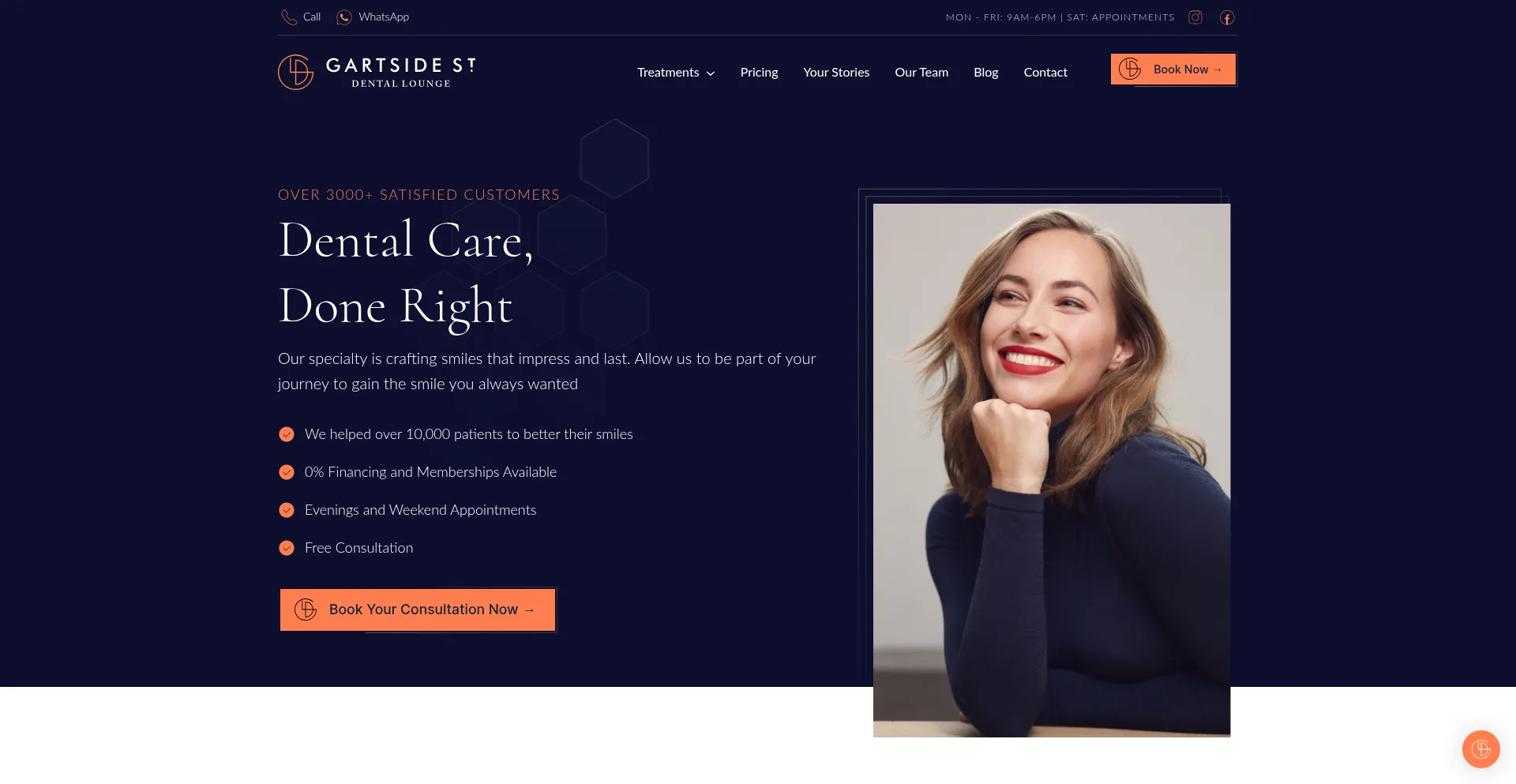
Task: Click checkmark next to 0% Financing
Action: point(287,472)
